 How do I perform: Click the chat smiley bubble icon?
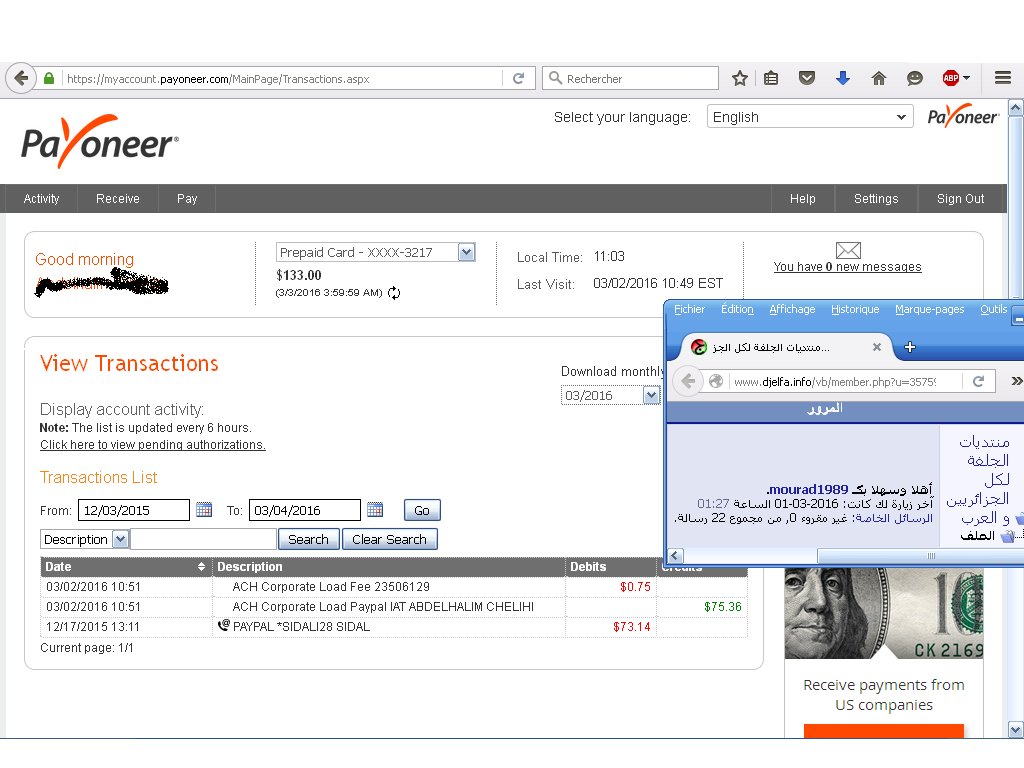pyautogui.click(x=915, y=78)
